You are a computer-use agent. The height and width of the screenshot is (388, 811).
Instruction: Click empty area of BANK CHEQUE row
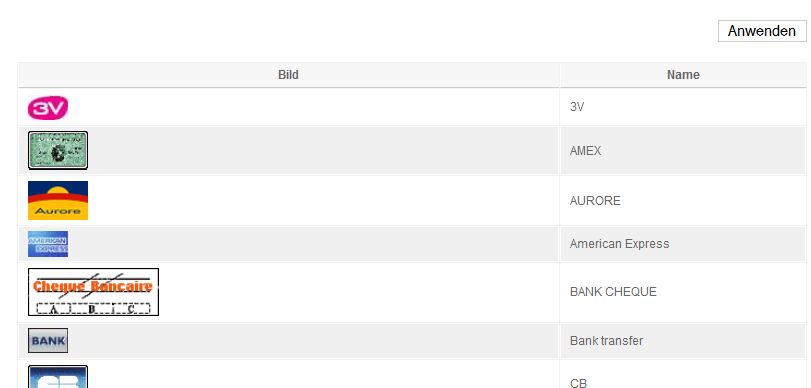coord(357,292)
